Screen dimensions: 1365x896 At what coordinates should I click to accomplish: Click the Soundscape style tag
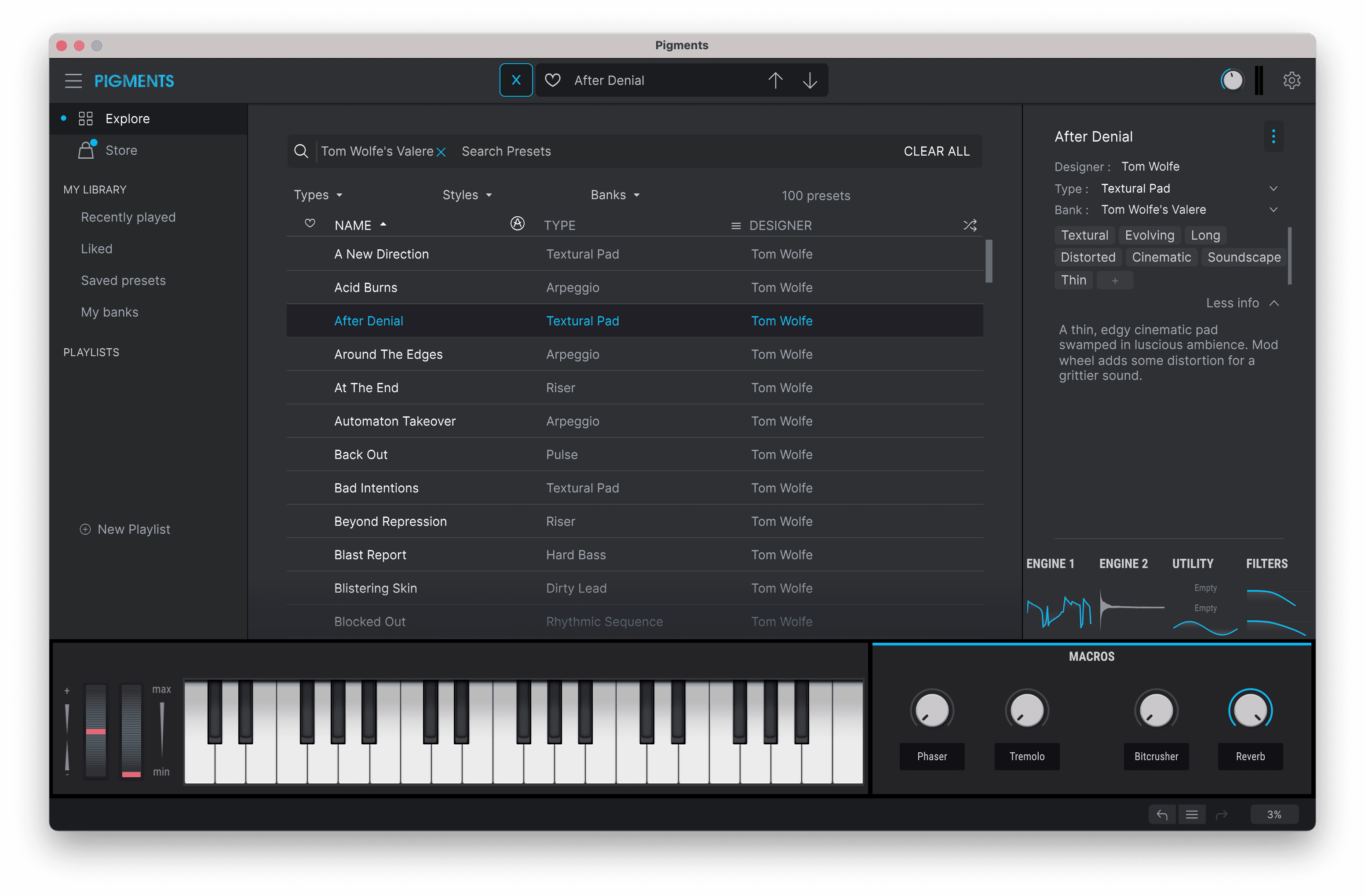(1244, 257)
